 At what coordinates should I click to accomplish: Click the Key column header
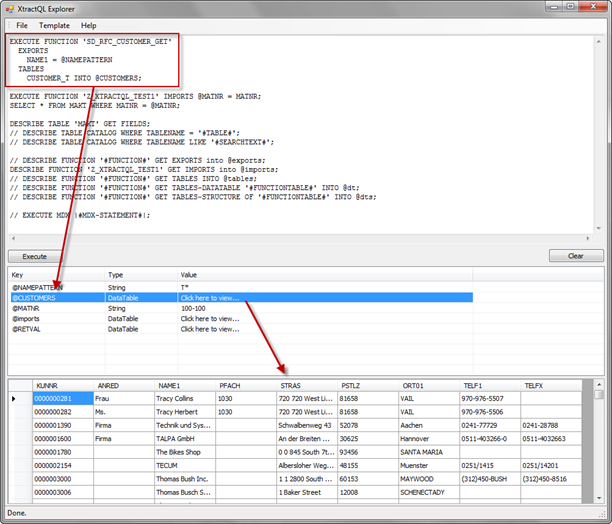(55, 273)
